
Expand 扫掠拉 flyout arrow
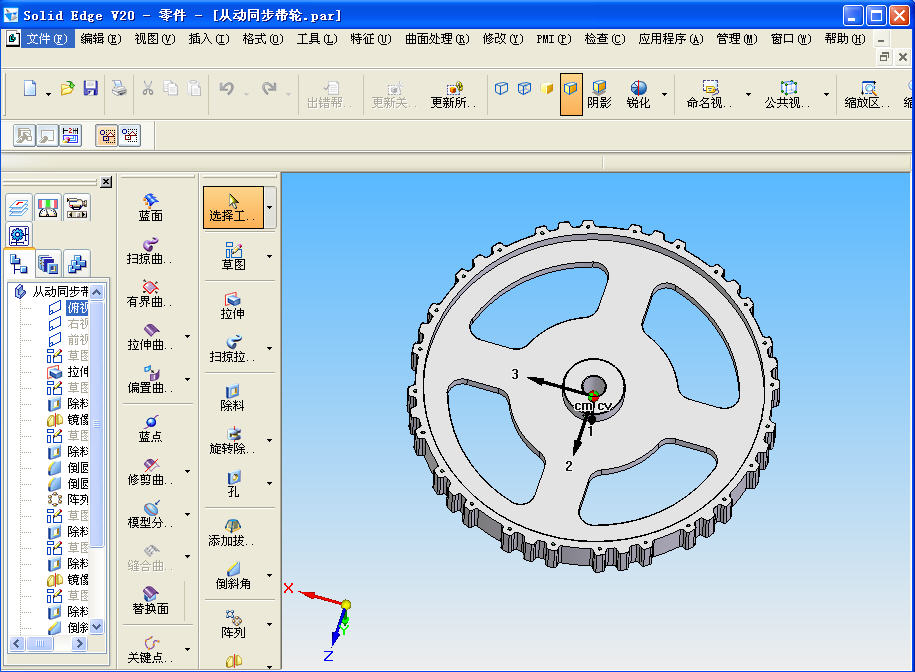click(270, 348)
